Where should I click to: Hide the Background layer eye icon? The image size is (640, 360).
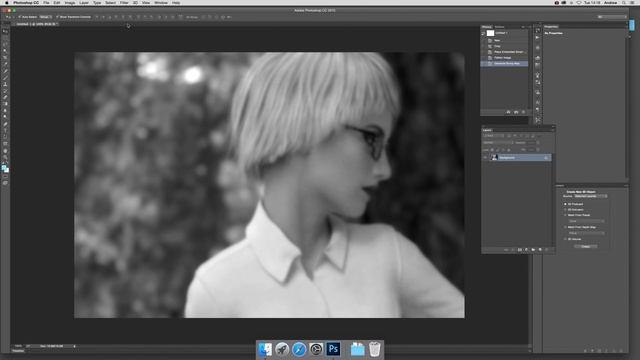click(485, 157)
